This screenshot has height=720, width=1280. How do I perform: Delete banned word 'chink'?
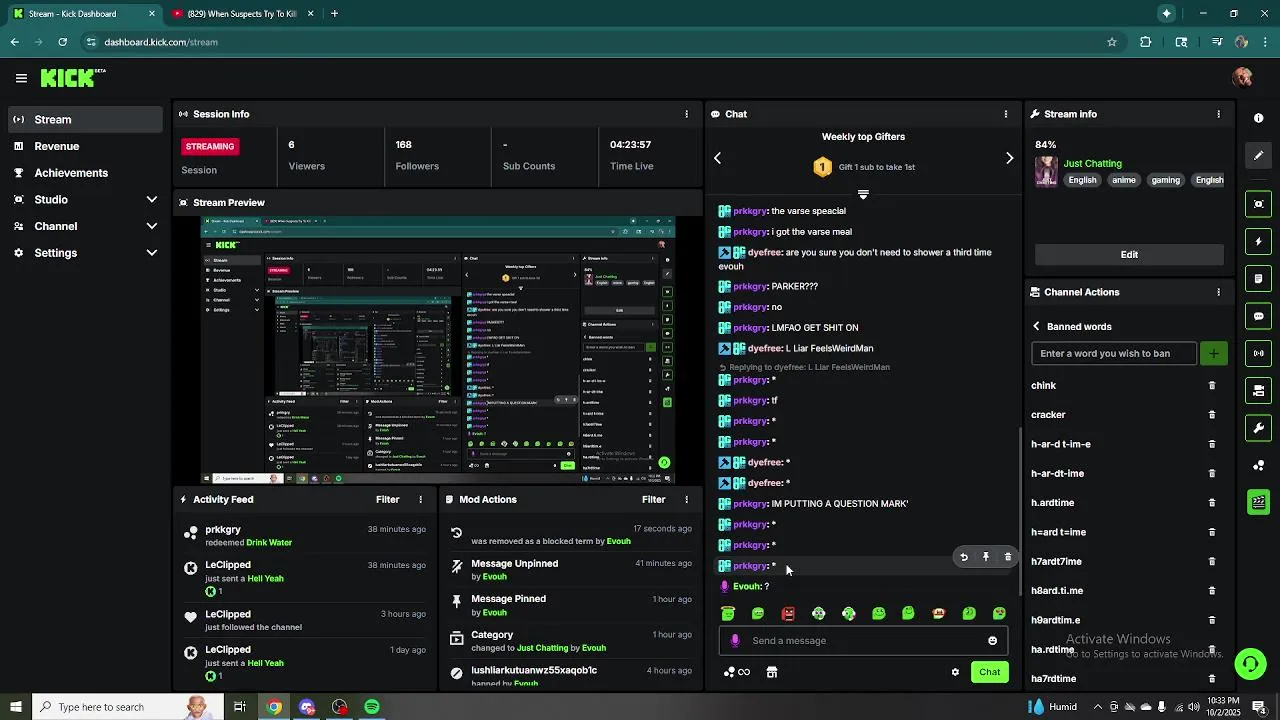click(x=1212, y=385)
